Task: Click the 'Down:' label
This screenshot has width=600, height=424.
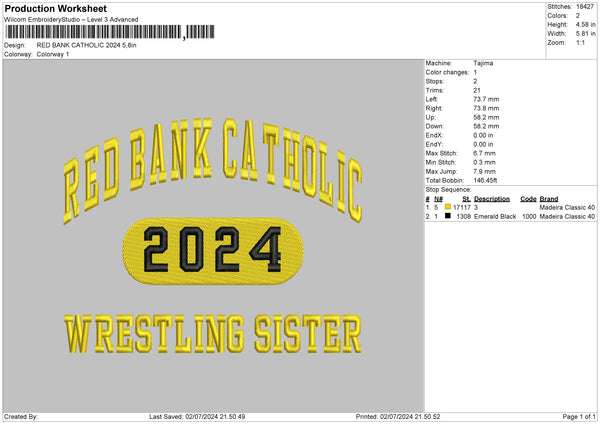Action: coord(435,126)
